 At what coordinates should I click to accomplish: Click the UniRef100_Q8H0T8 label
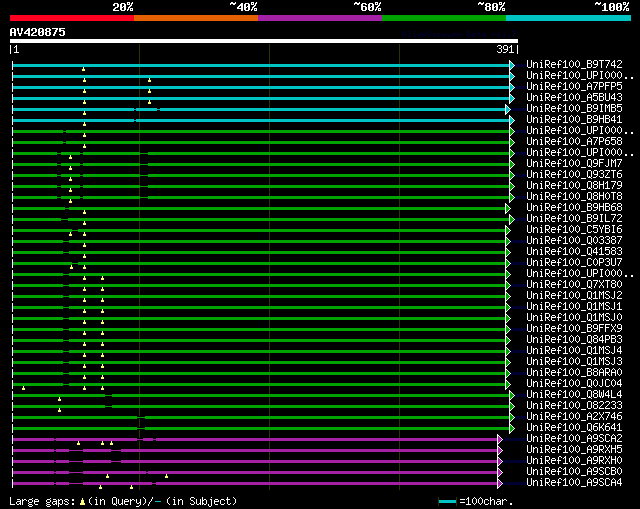coord(574,197)
